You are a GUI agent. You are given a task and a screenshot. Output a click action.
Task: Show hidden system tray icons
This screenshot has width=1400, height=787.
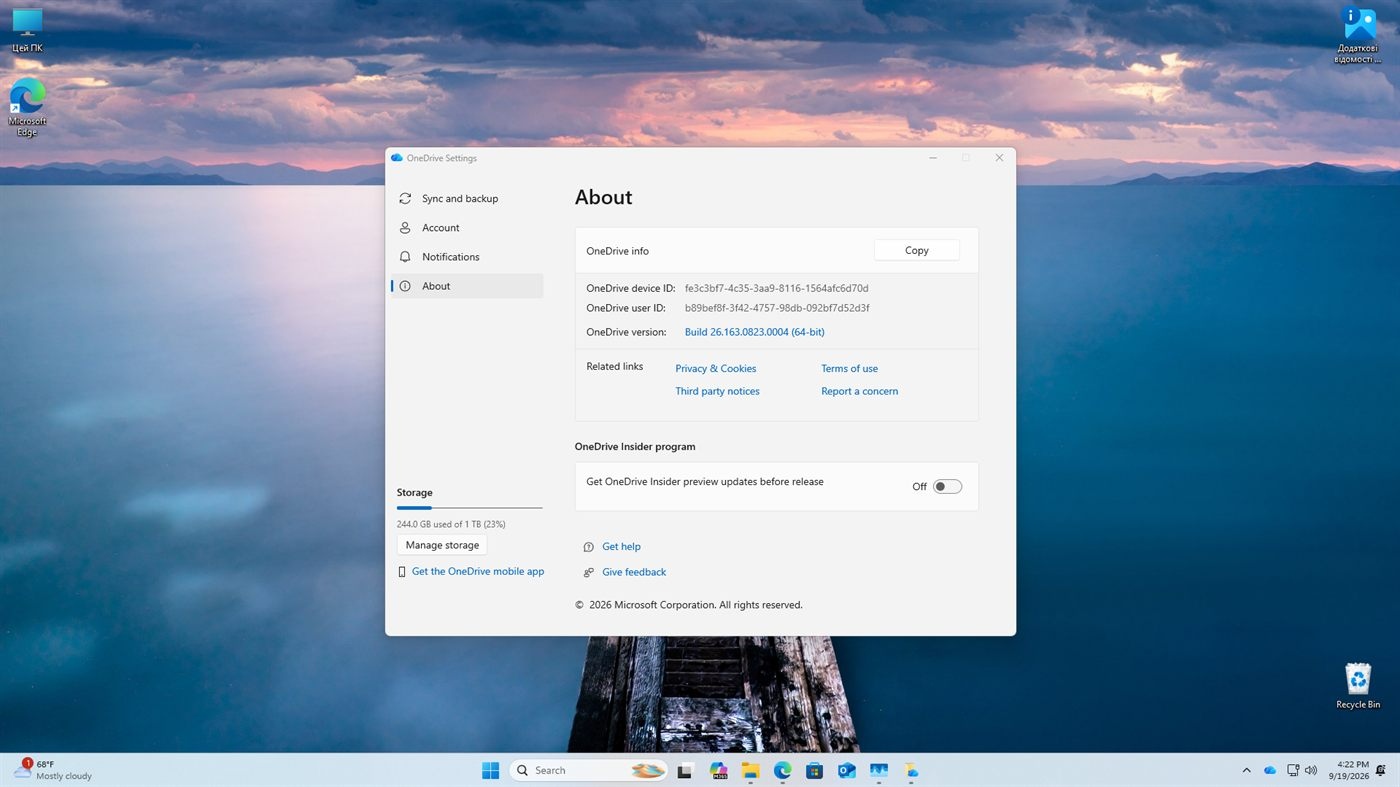[1246, 770]
